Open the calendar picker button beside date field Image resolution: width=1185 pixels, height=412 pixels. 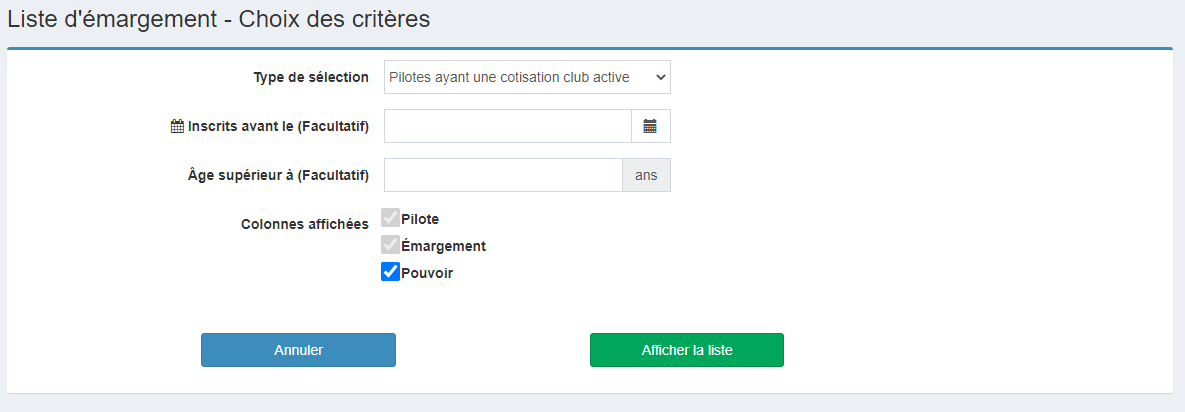click(x=650, y=126)
